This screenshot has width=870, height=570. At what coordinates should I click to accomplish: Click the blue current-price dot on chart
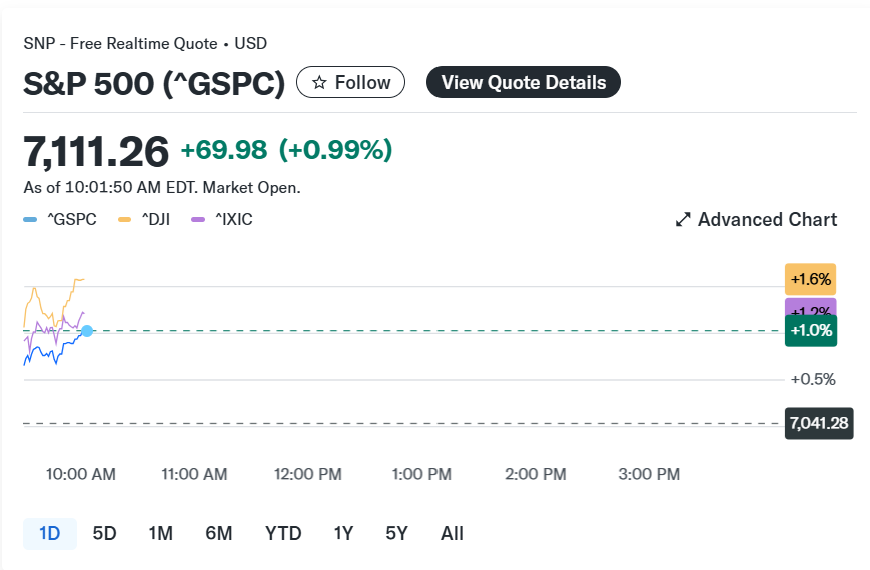[87, 330]
